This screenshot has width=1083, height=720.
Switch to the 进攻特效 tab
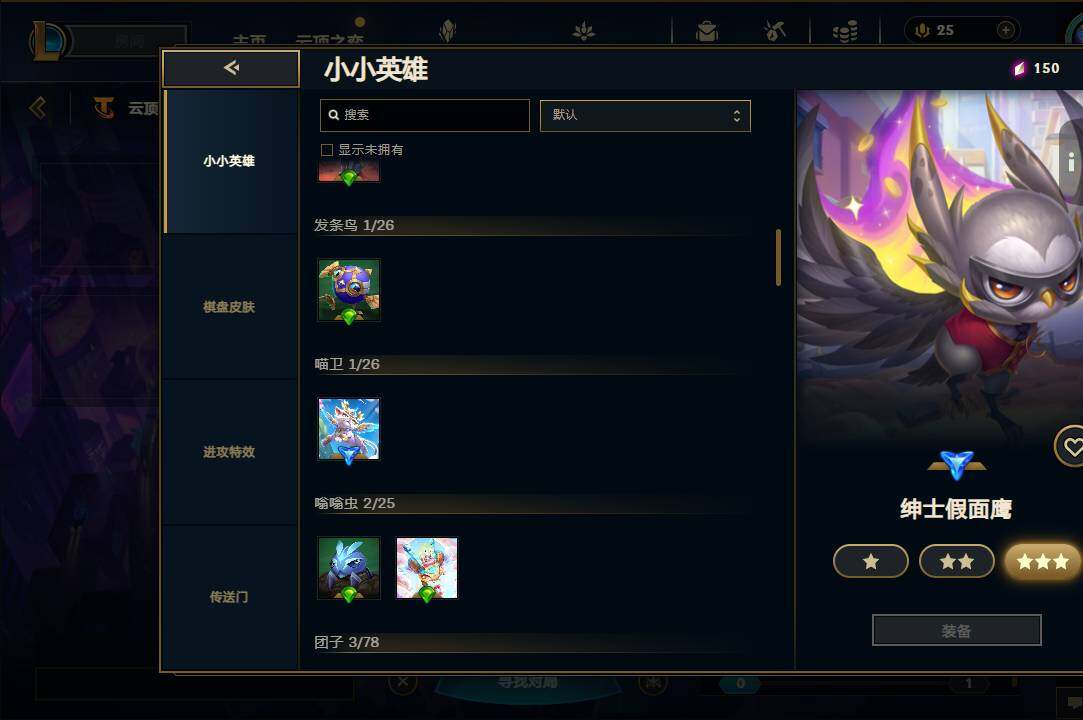(x=229, y=452)
